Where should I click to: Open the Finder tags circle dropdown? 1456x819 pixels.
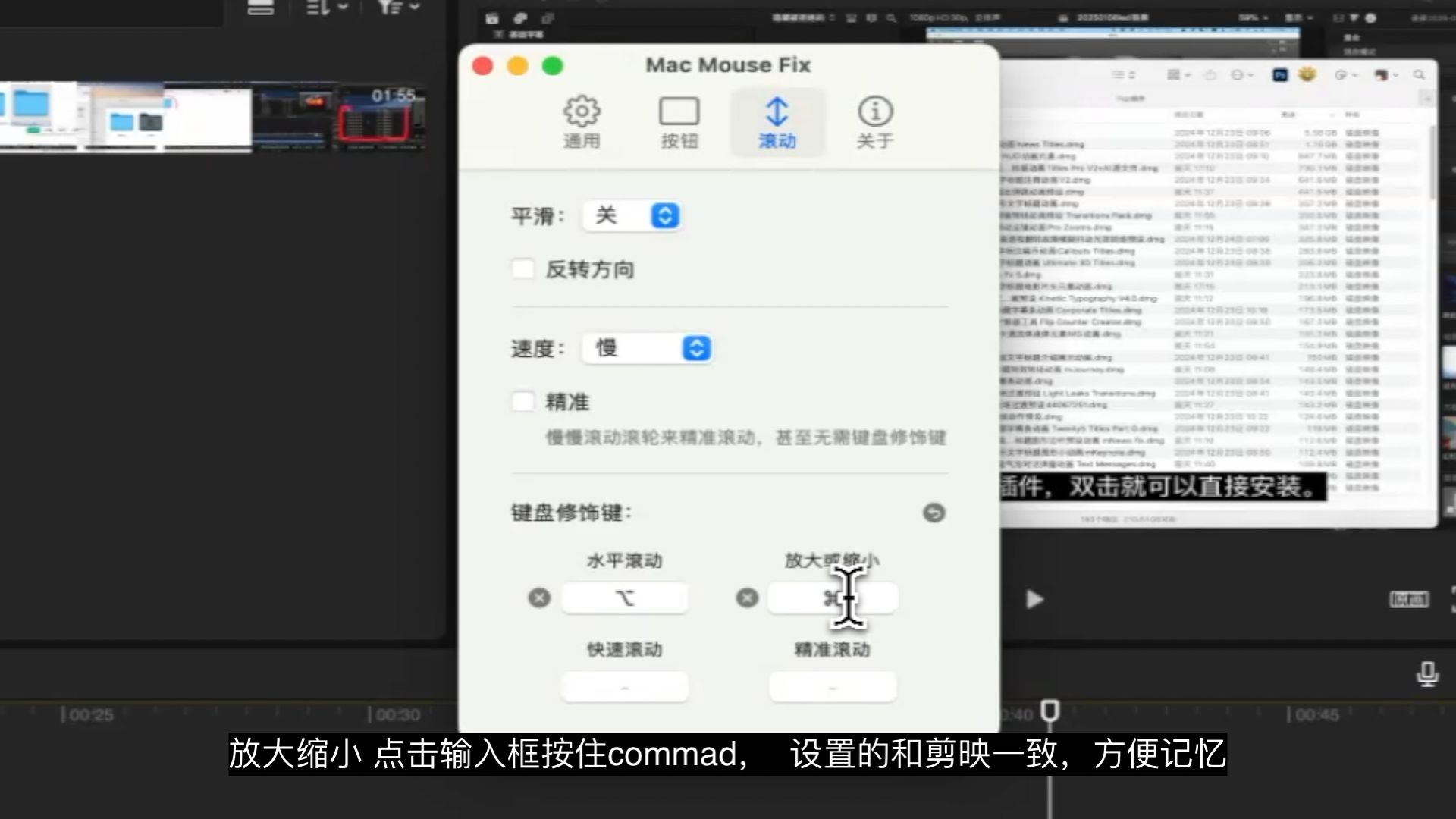1242,74
